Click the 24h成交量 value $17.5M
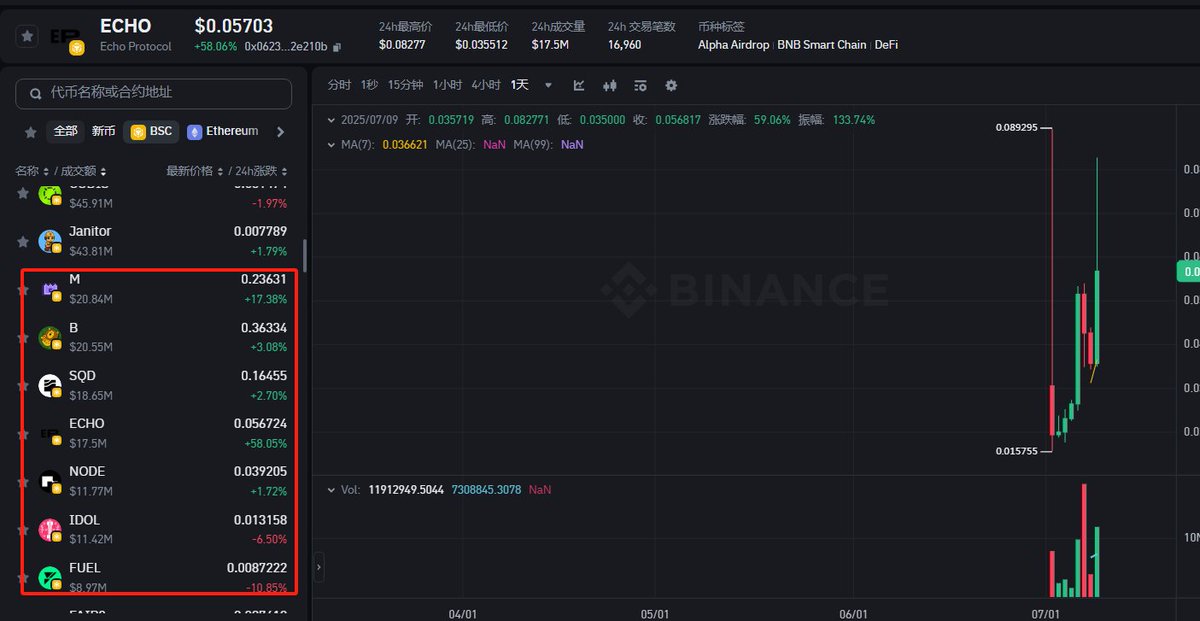Viewport: 1200px width, 621px height. pyautogui.click(x=551, y=45)
